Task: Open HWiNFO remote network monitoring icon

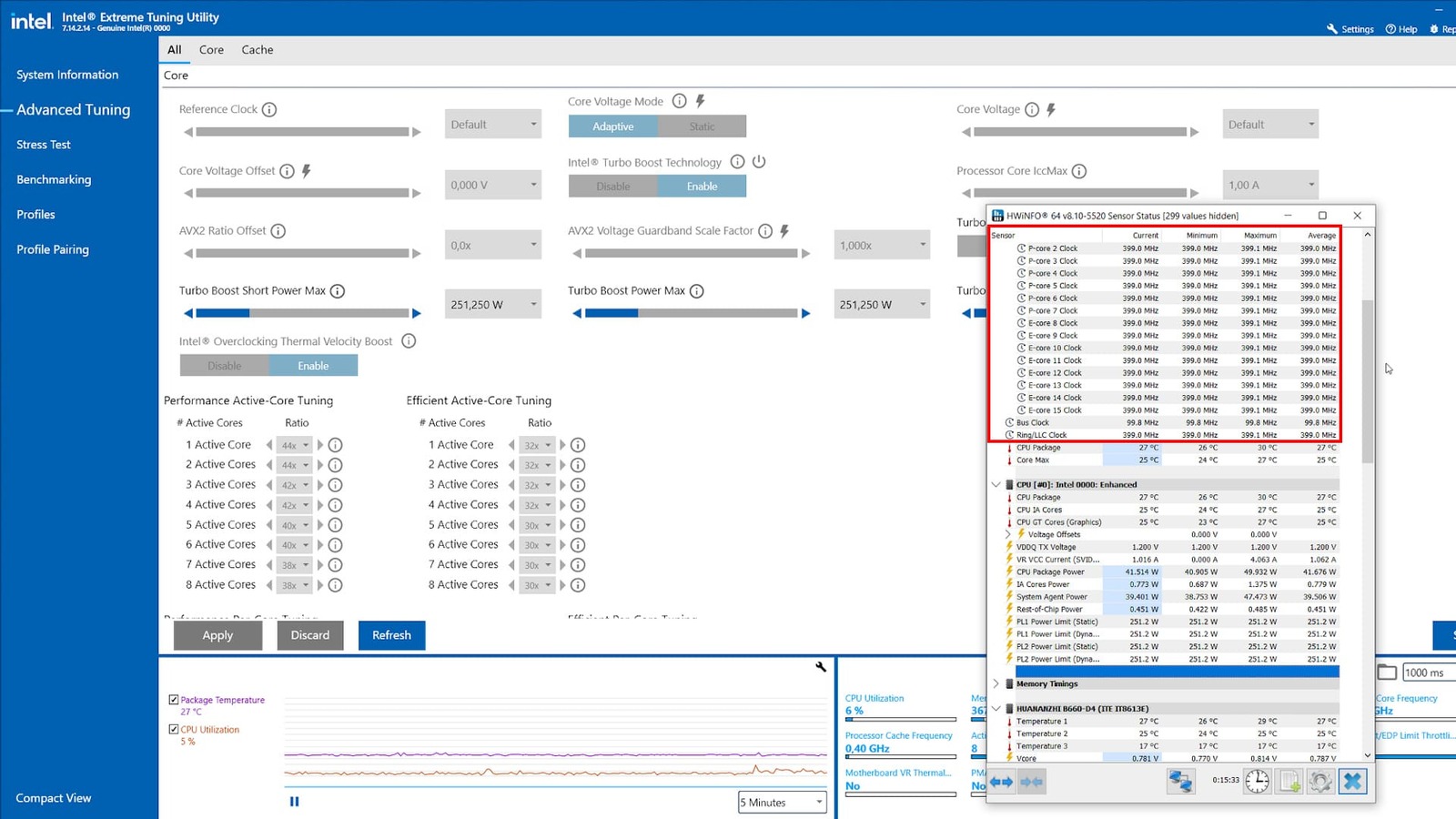Action: point(1180,782)
